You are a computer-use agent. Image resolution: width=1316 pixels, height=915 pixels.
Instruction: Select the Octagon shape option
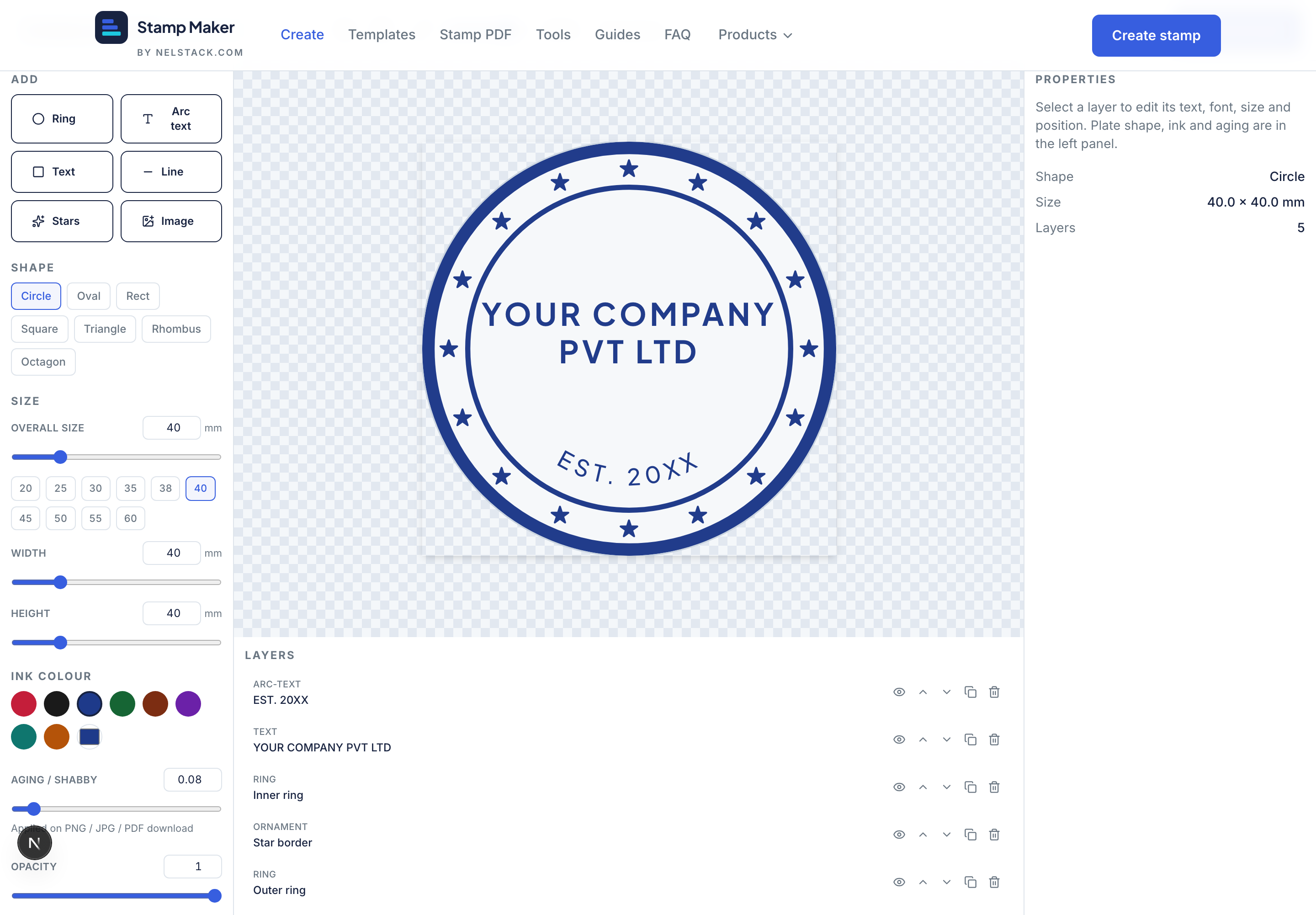(x=43, y=362)
